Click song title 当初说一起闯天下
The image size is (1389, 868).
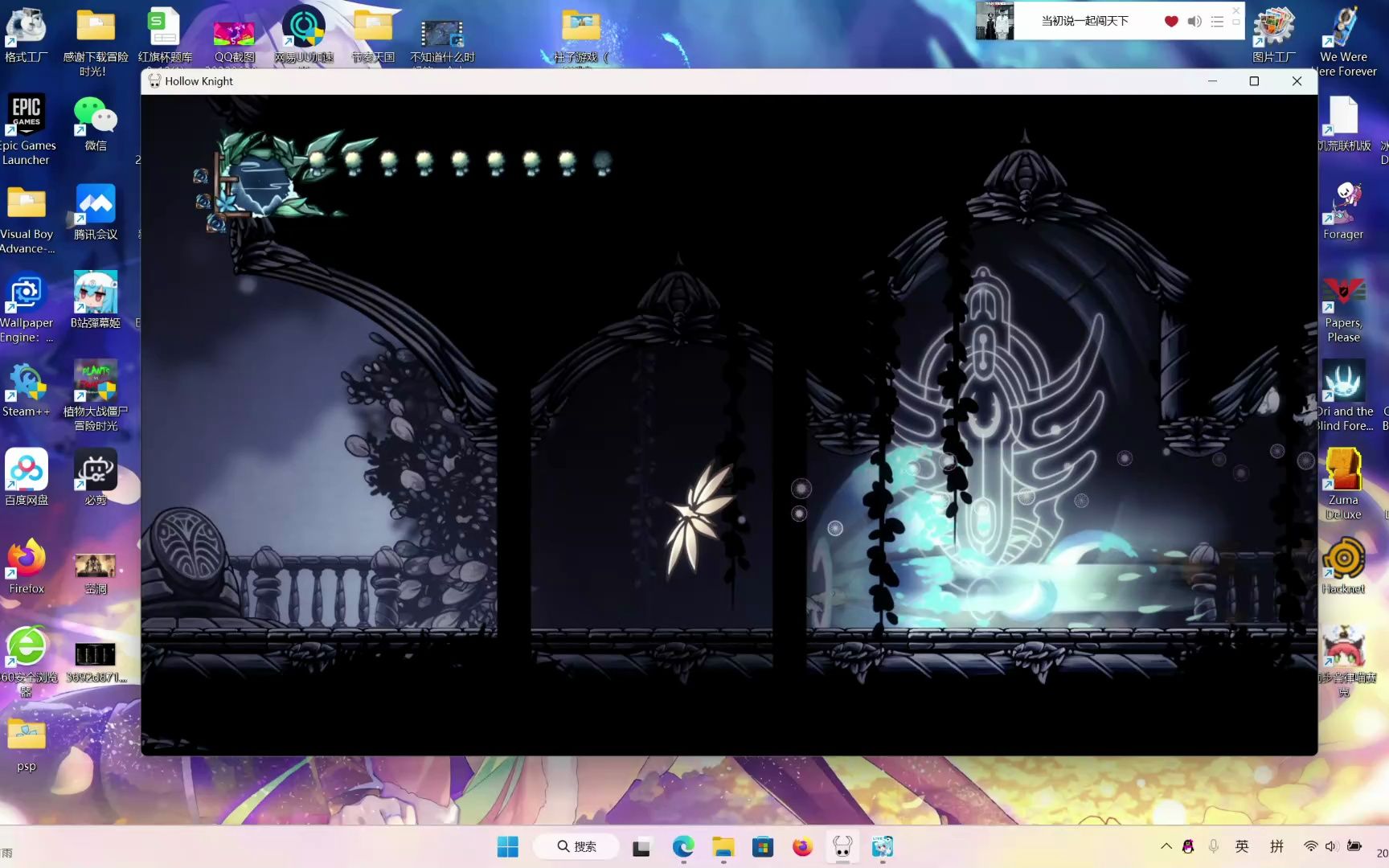1084,21
